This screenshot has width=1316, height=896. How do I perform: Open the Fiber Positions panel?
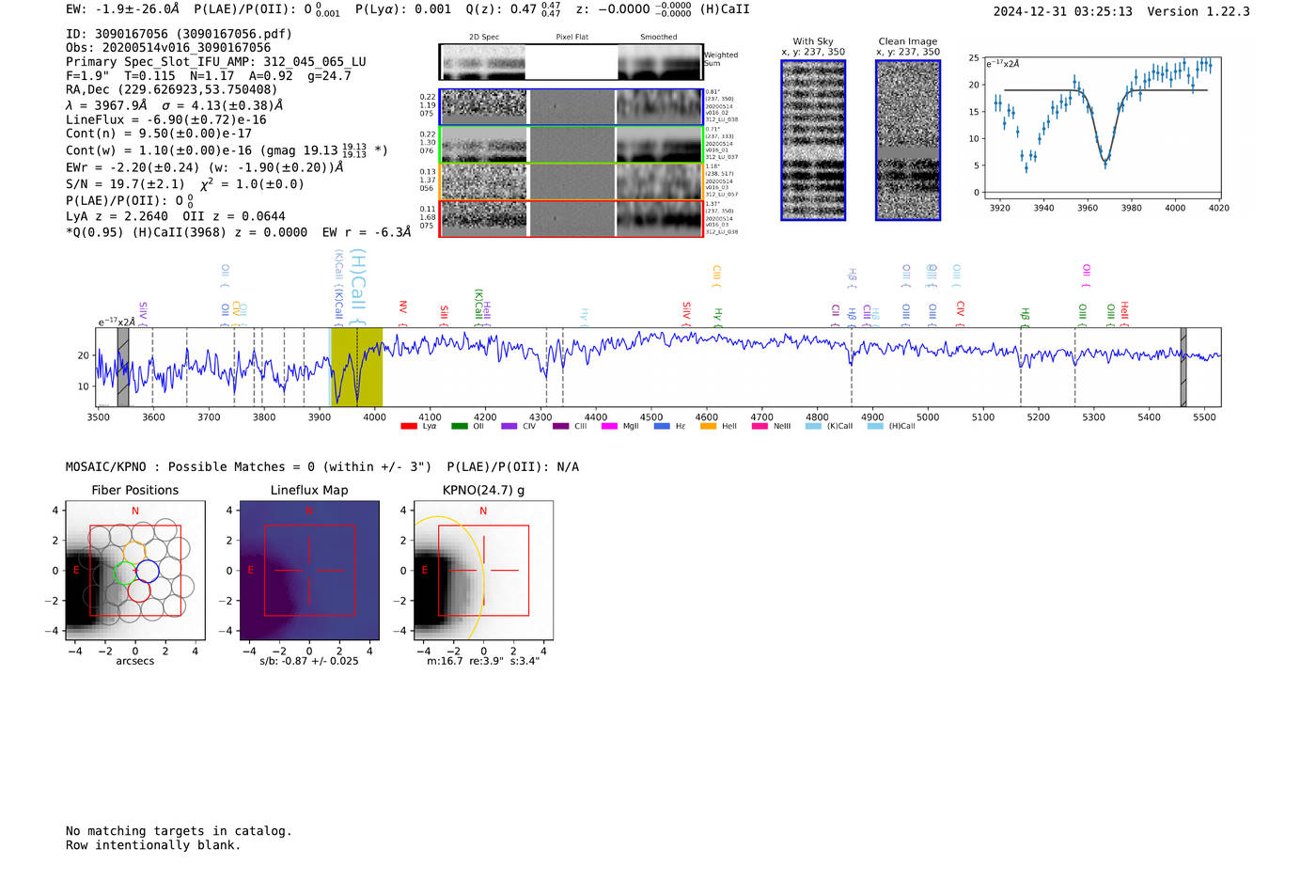[x=135, y=571]
